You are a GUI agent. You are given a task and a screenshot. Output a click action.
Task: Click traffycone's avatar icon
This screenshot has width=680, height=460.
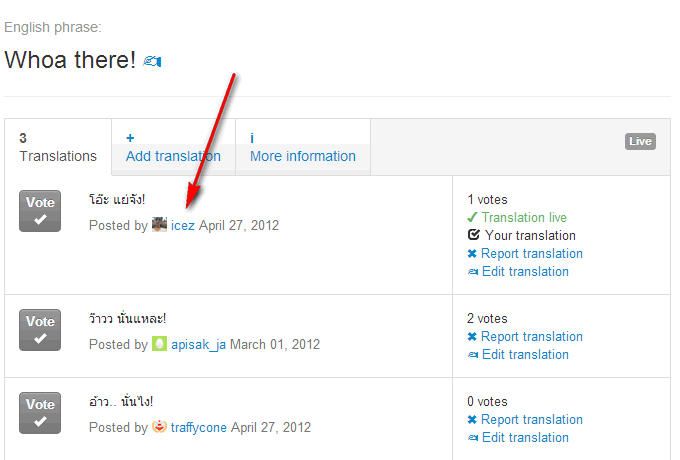pos(159,427)
